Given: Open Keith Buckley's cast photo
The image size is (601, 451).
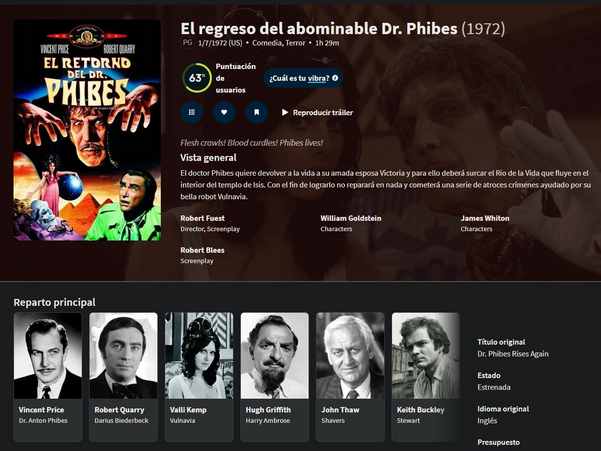Looking at the screenshot, I should click(x=426, y=356).
